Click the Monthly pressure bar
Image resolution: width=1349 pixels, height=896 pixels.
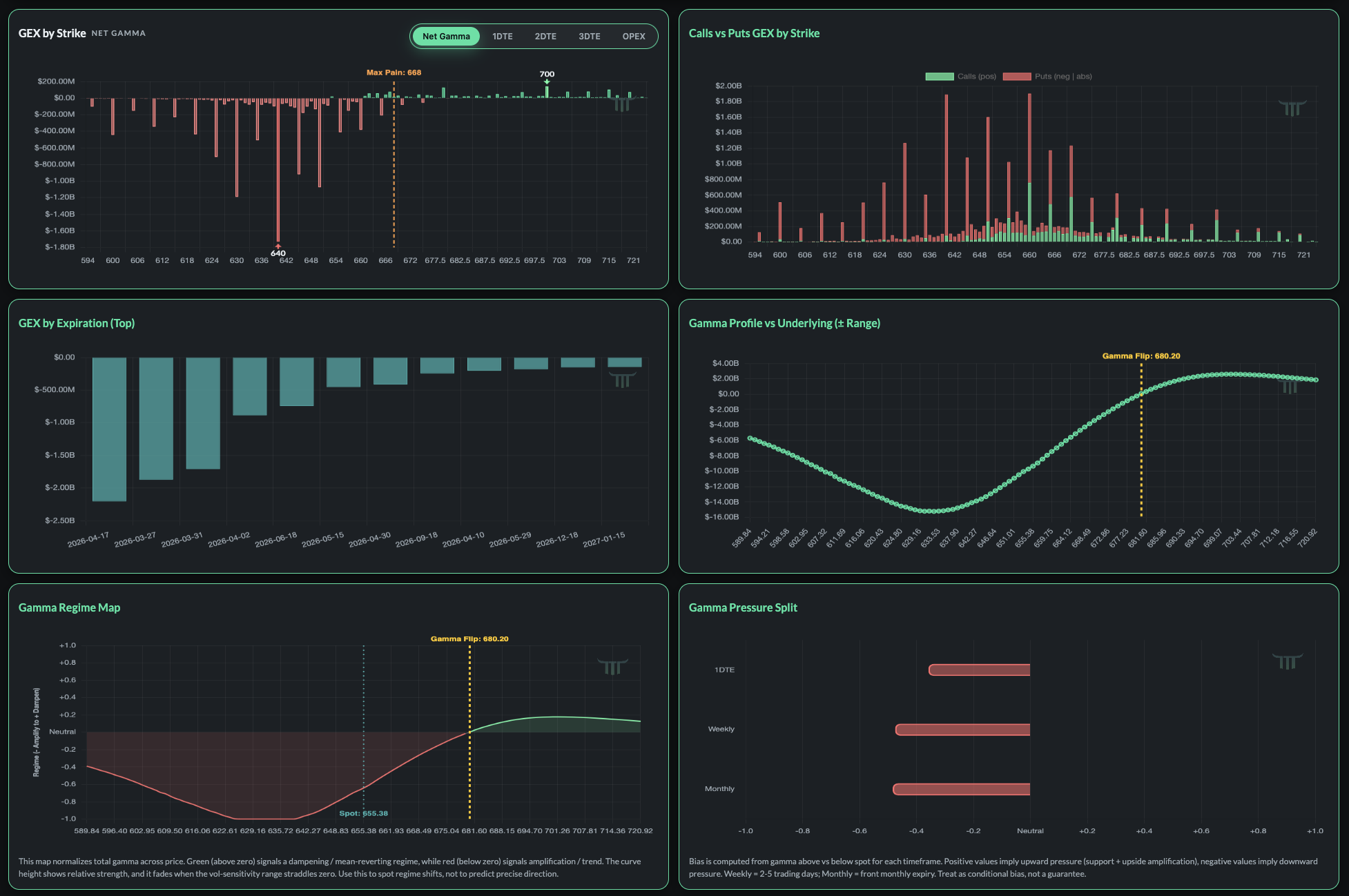[x=962, y=789]
